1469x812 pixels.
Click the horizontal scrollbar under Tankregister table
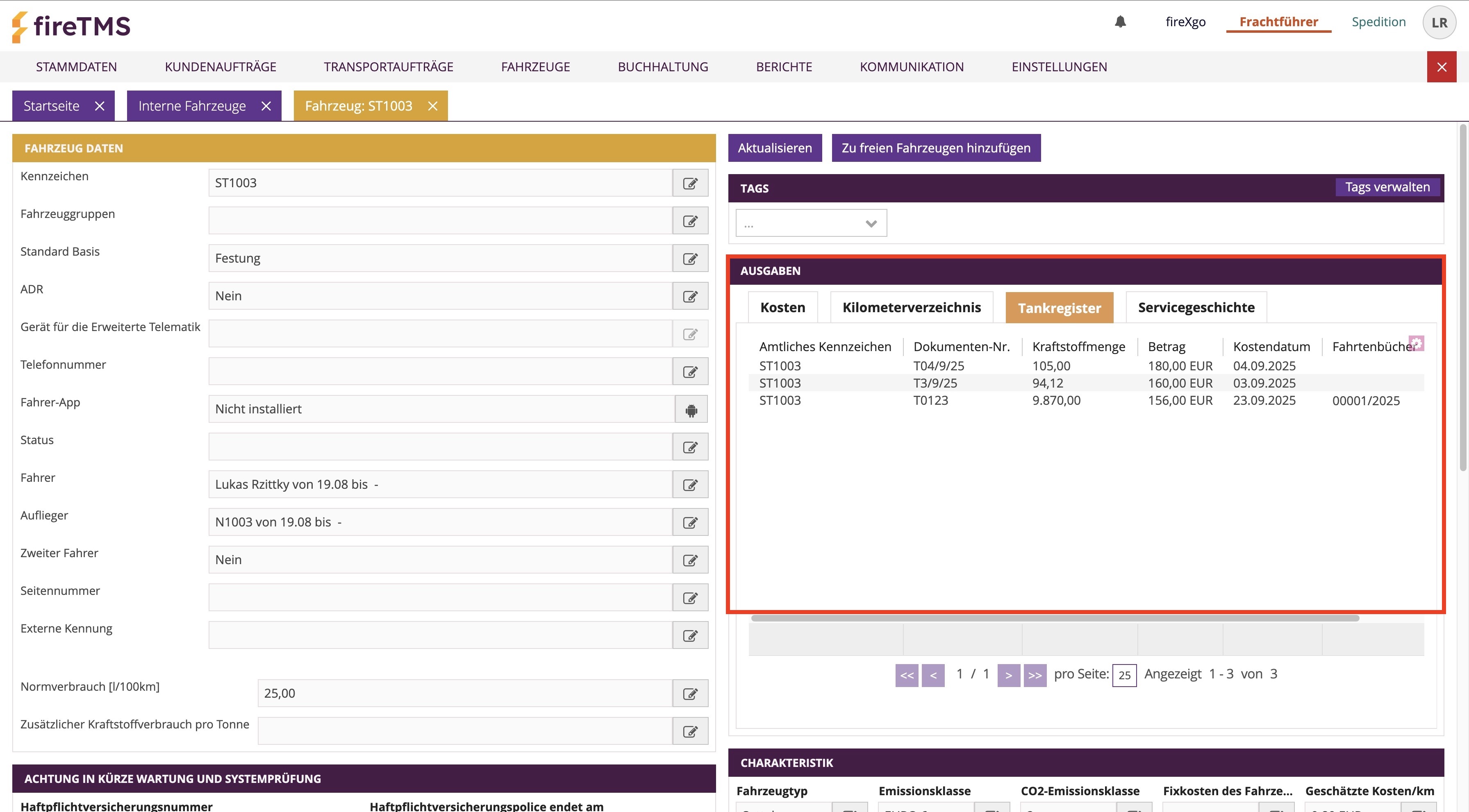coord(1055,618)
